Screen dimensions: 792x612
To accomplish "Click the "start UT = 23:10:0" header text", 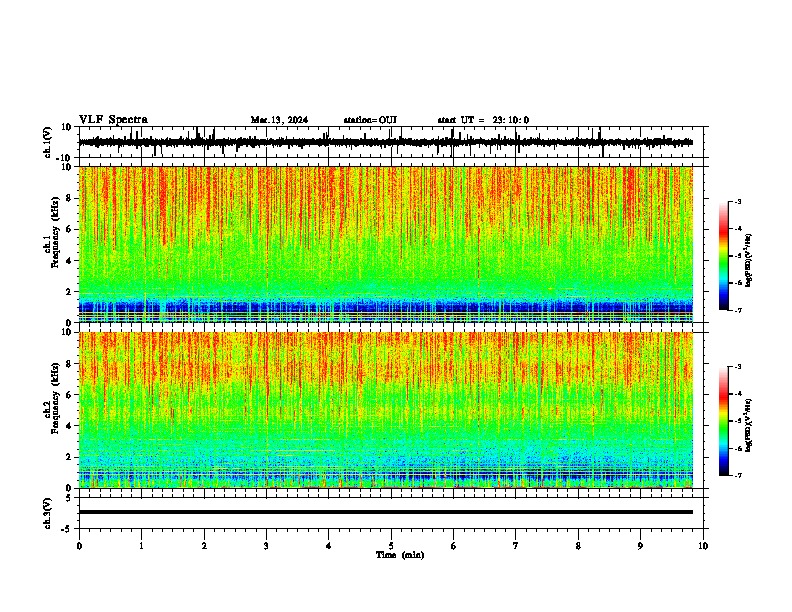I will coord(483,120).
